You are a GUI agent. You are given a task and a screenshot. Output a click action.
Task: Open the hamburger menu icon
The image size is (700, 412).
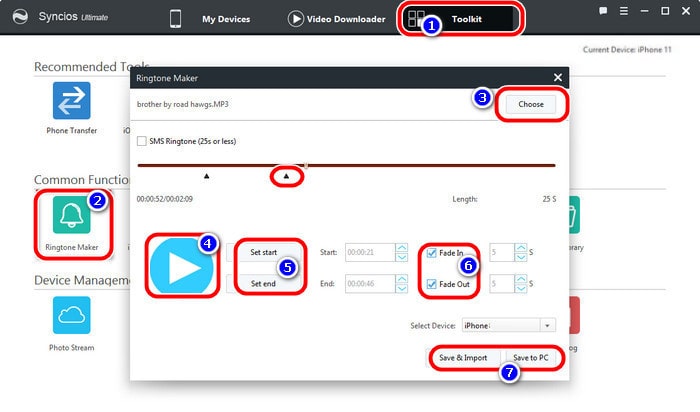pos(624,11)
